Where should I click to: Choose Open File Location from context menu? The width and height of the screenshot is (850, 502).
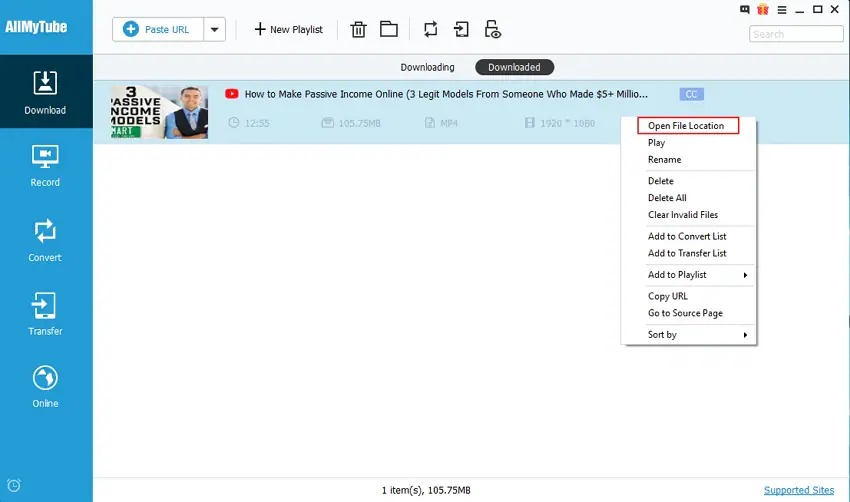click(688, 126)
